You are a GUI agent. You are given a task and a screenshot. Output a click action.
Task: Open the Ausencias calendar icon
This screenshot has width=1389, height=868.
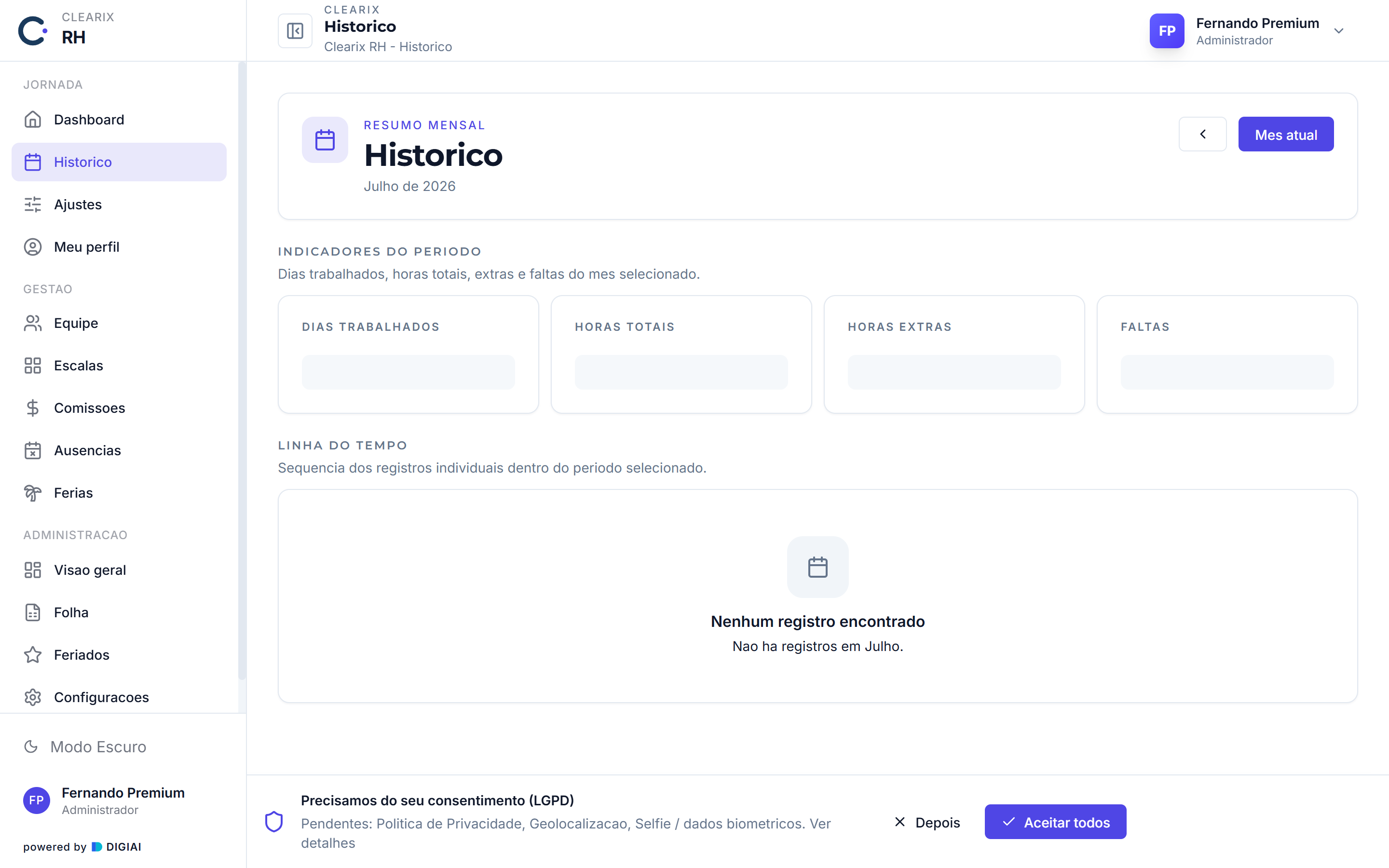coord(33,450)
